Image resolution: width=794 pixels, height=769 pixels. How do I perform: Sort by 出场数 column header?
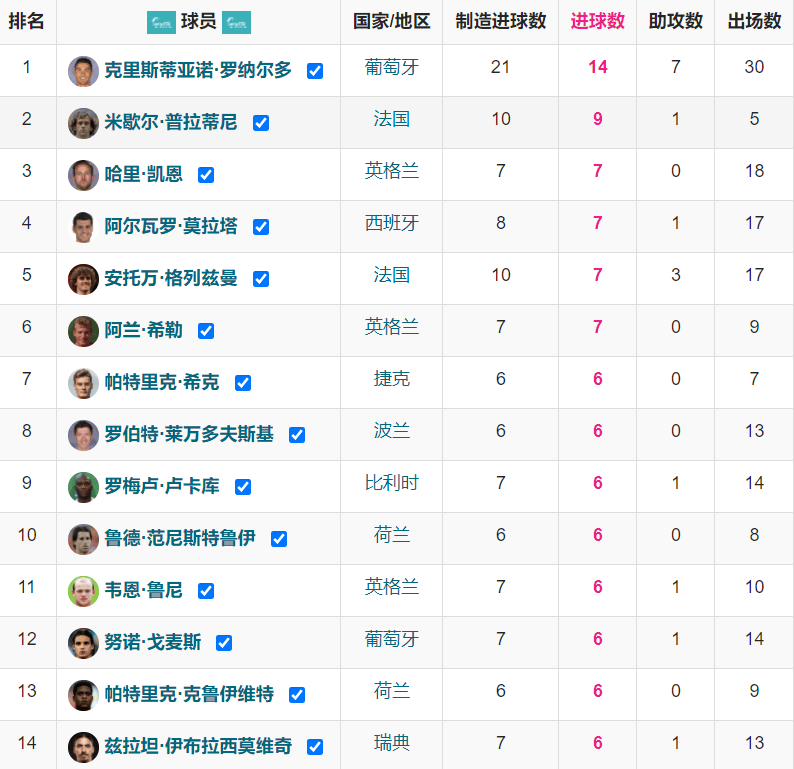(x=754, y=21)
